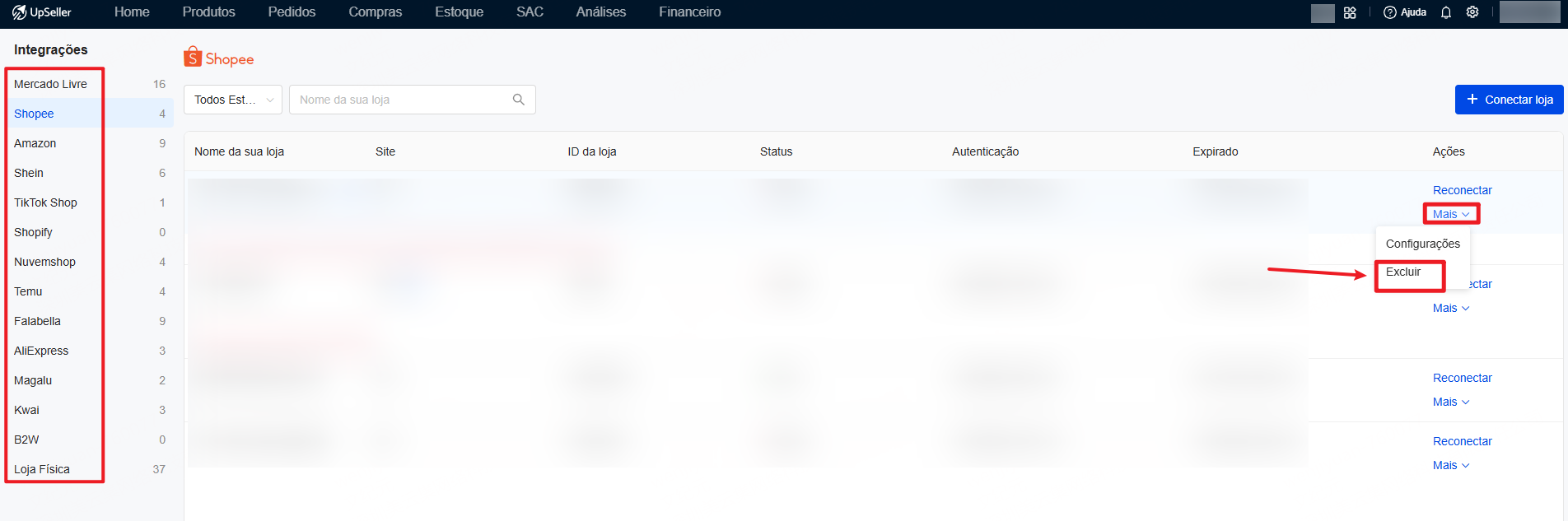This screenshot has height=521, width=1568.
Task: Open the Ajuda help menu
Action: coord(1405,12)
